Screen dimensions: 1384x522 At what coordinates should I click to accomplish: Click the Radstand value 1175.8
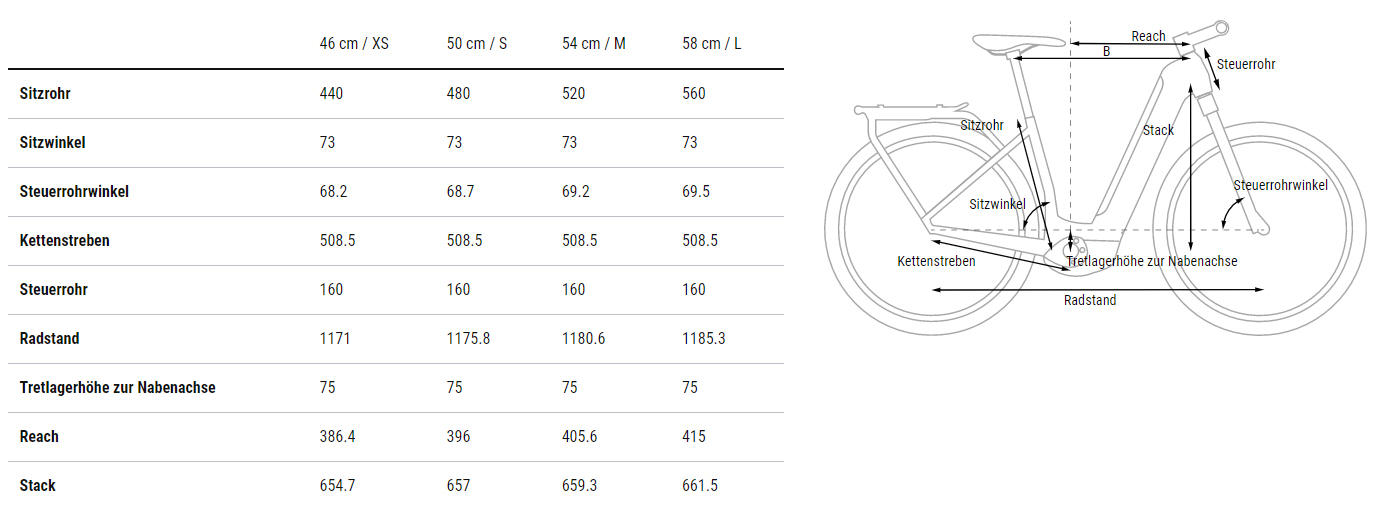[469, 338]
